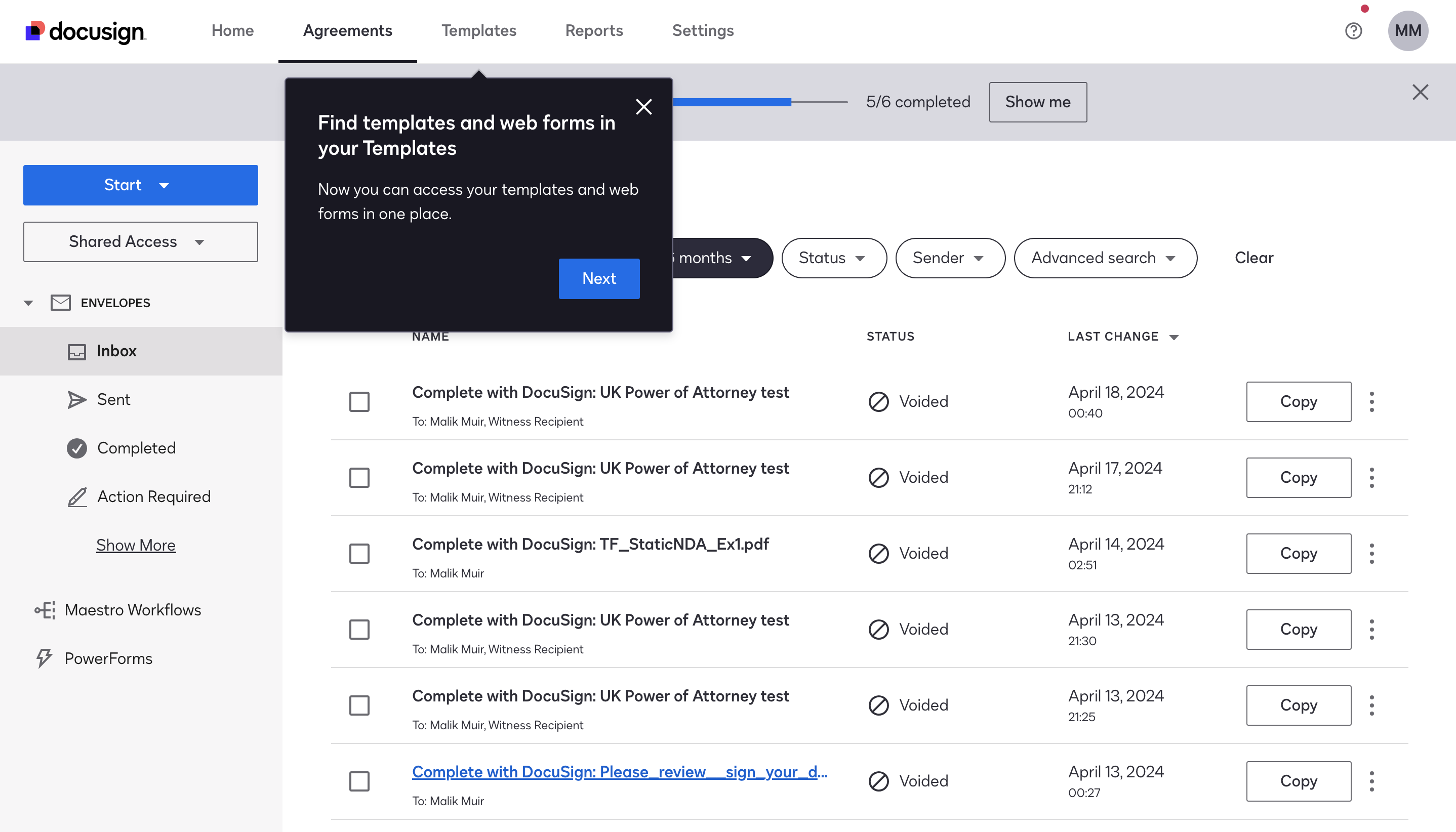
Task: Open more options for April 13 21:30 envelope
Action: pyautogui.click(x=1371, y=630)
